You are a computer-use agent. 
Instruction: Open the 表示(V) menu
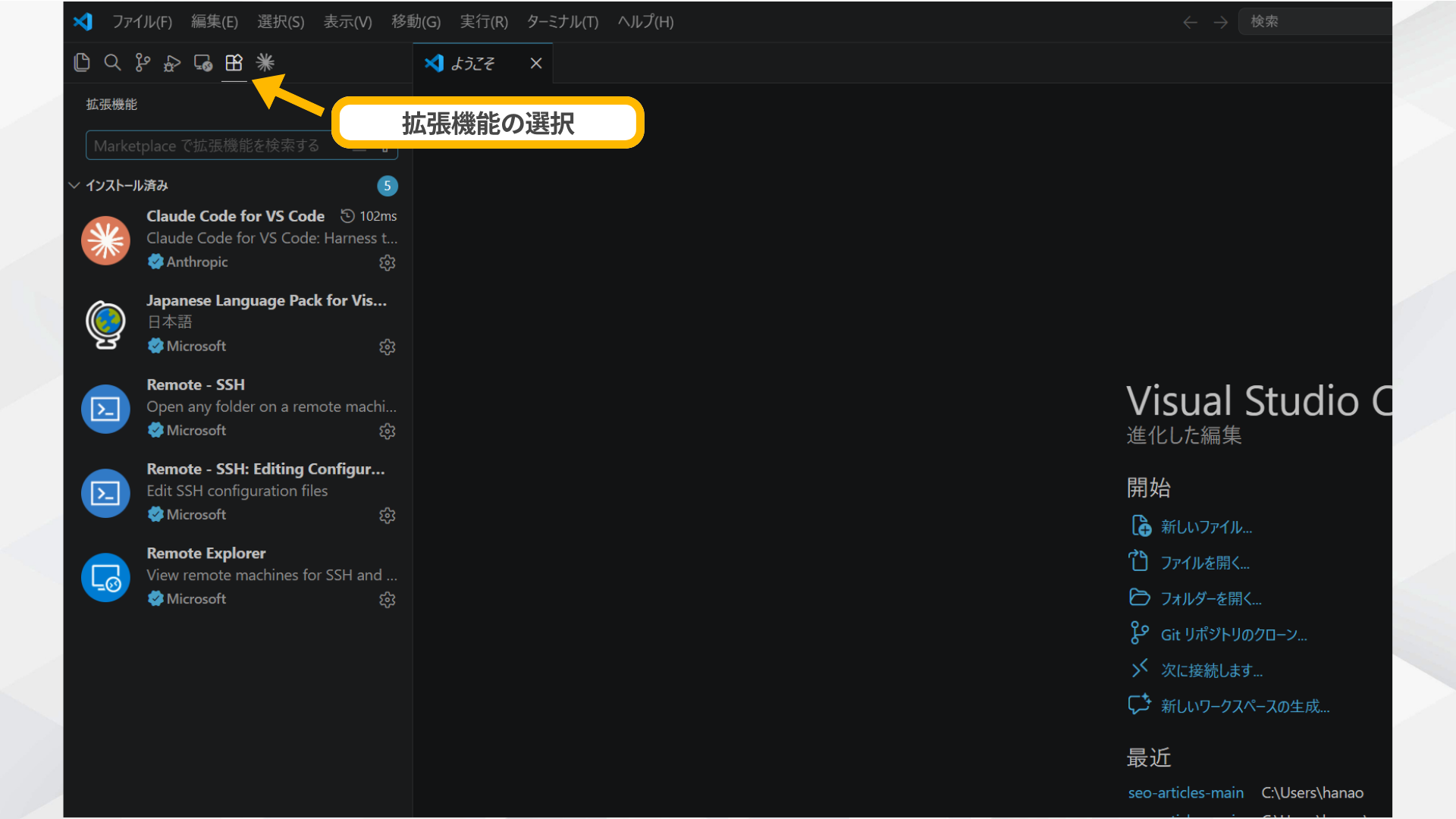coord(347,22)
